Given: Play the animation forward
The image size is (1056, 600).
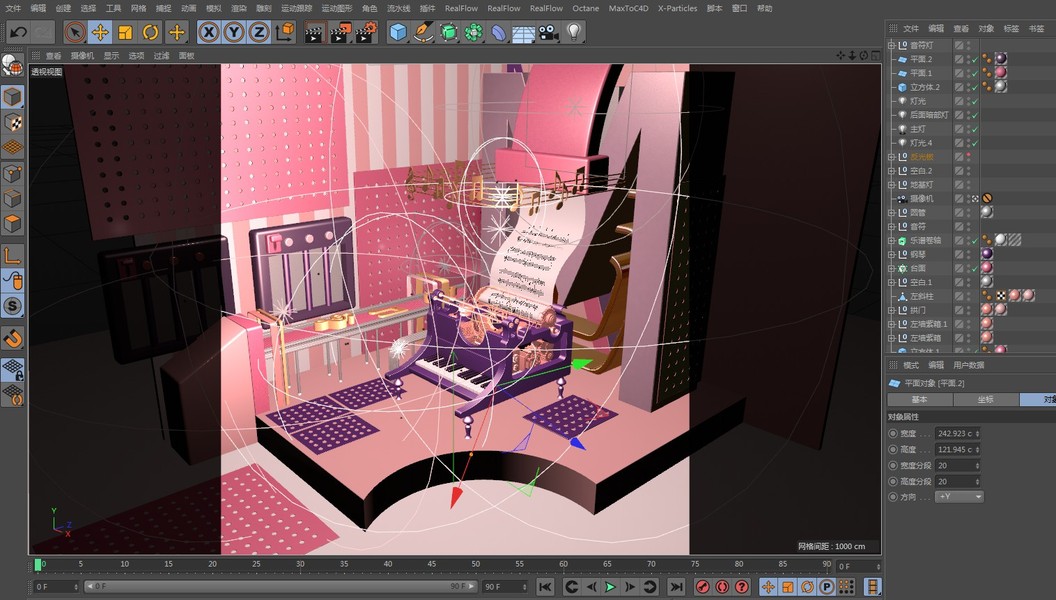Looking at the screenshot, I should (610, 587).
